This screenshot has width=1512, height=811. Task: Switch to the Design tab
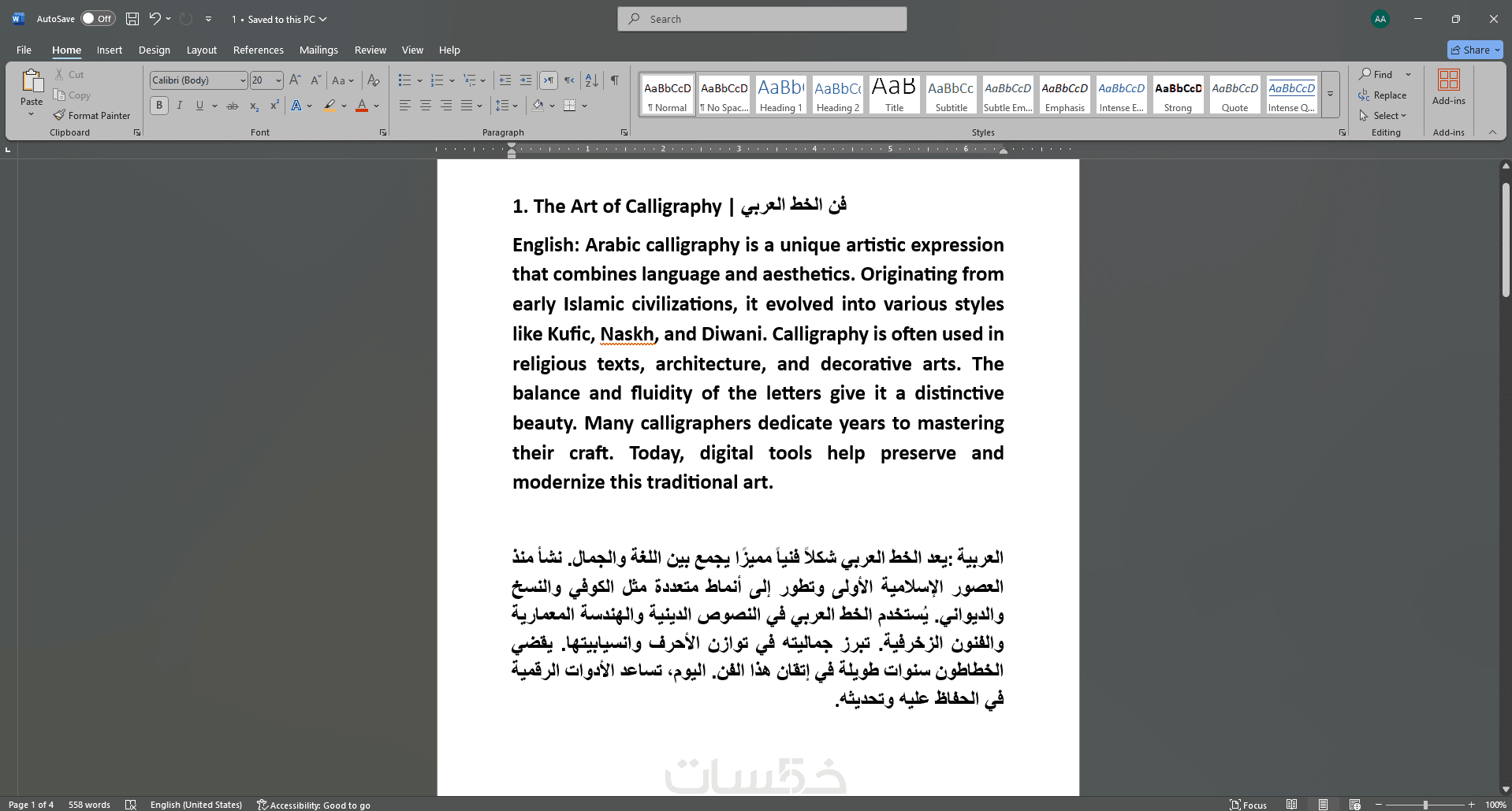(x=155, y=50)
